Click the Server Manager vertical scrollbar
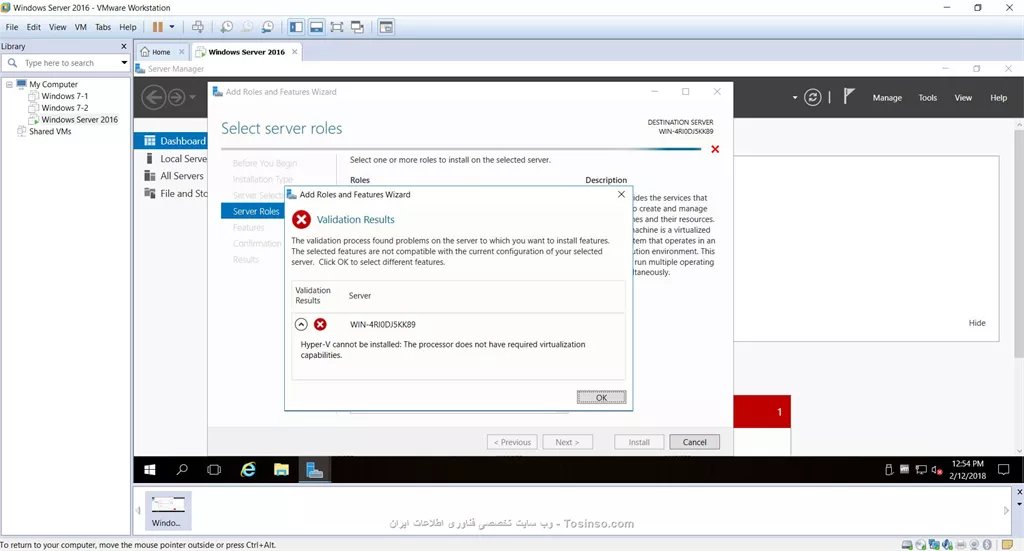 1019,242
